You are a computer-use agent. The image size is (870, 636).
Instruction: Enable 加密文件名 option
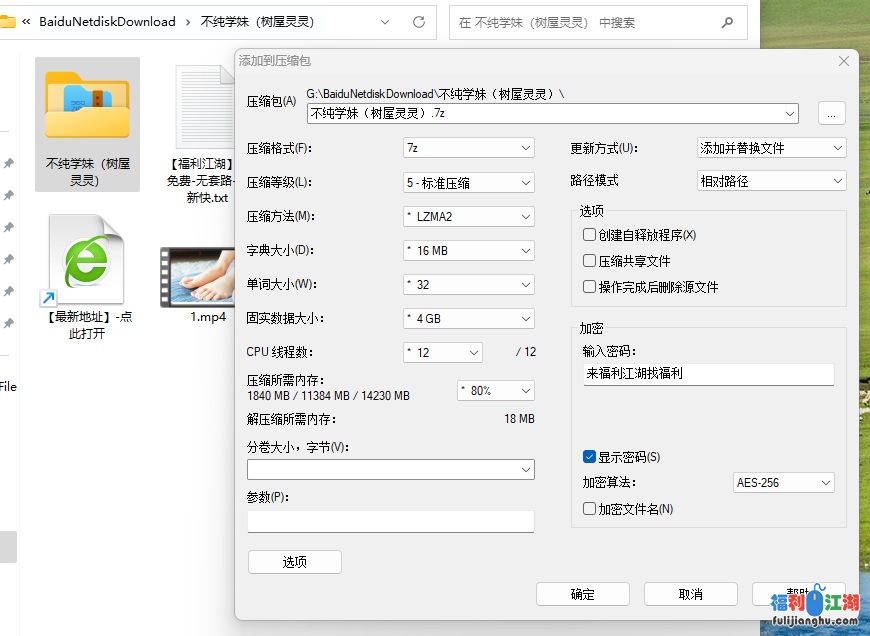589,510
